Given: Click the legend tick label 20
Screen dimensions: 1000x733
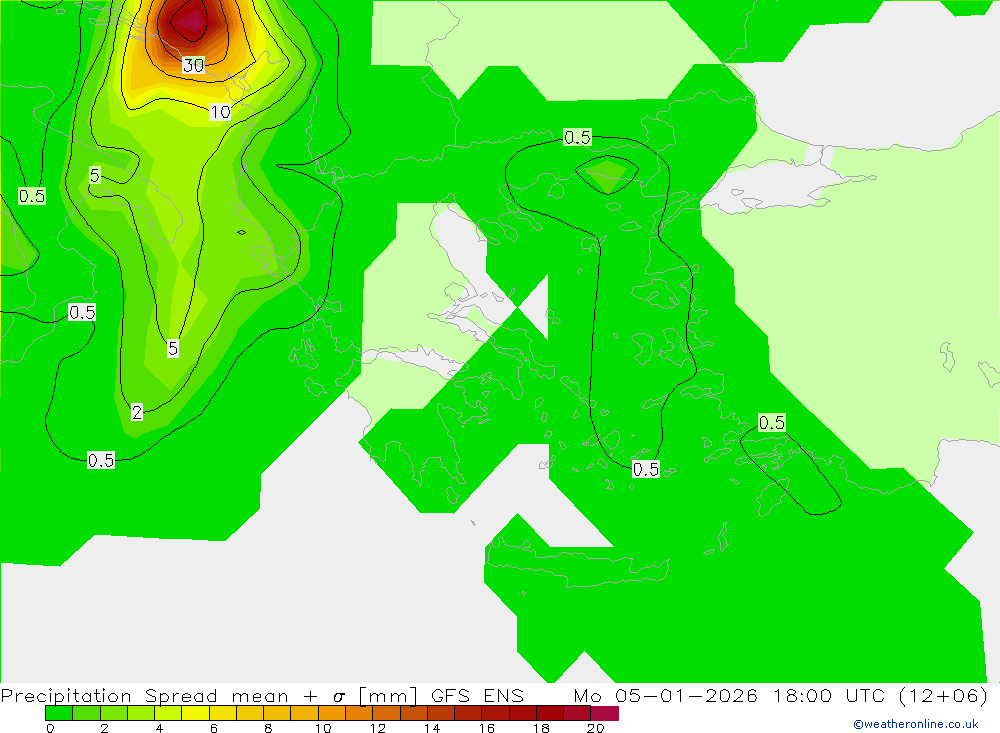Looking at the screenshot, I should tap(595, 728).
